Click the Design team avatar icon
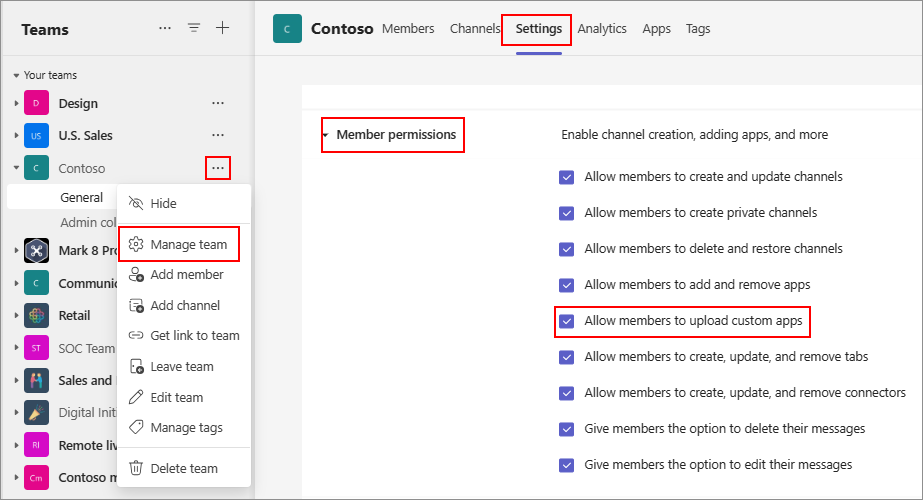923x500 pixels. 37,103
